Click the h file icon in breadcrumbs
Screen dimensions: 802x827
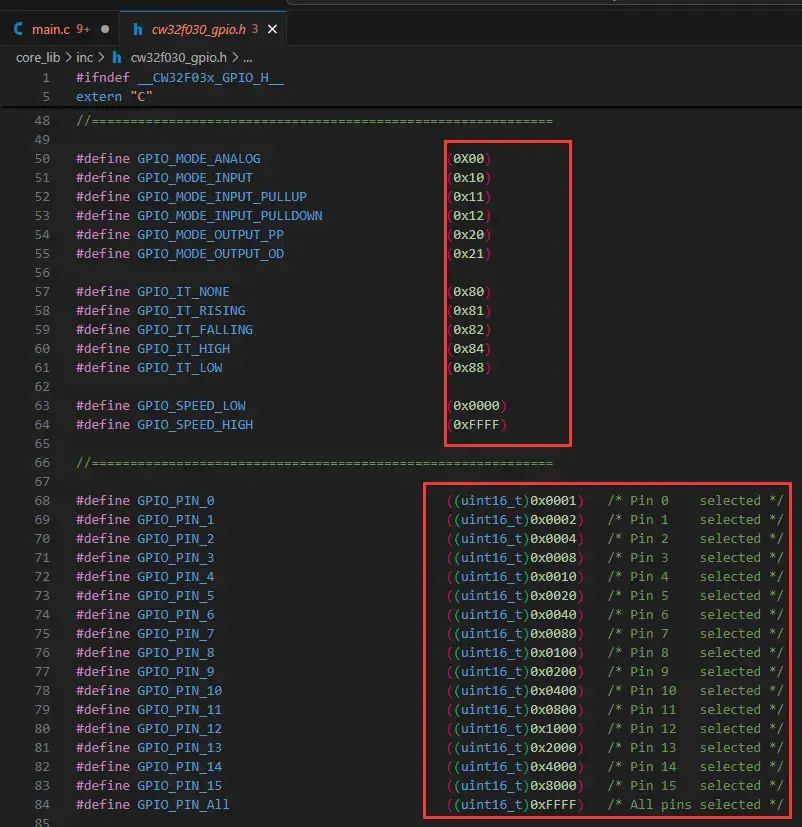point(116,58)
